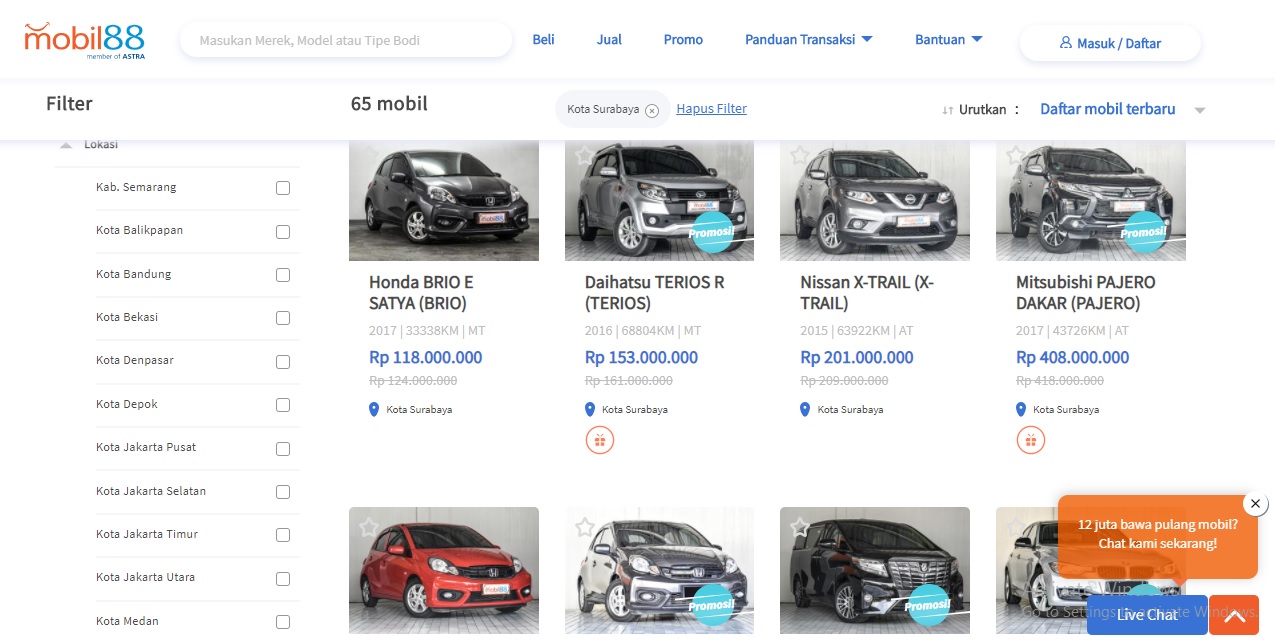The width and height of the screenshot is (1275, 643).
Task: Expand the Bantuan menu
Action: click(948, 40)
